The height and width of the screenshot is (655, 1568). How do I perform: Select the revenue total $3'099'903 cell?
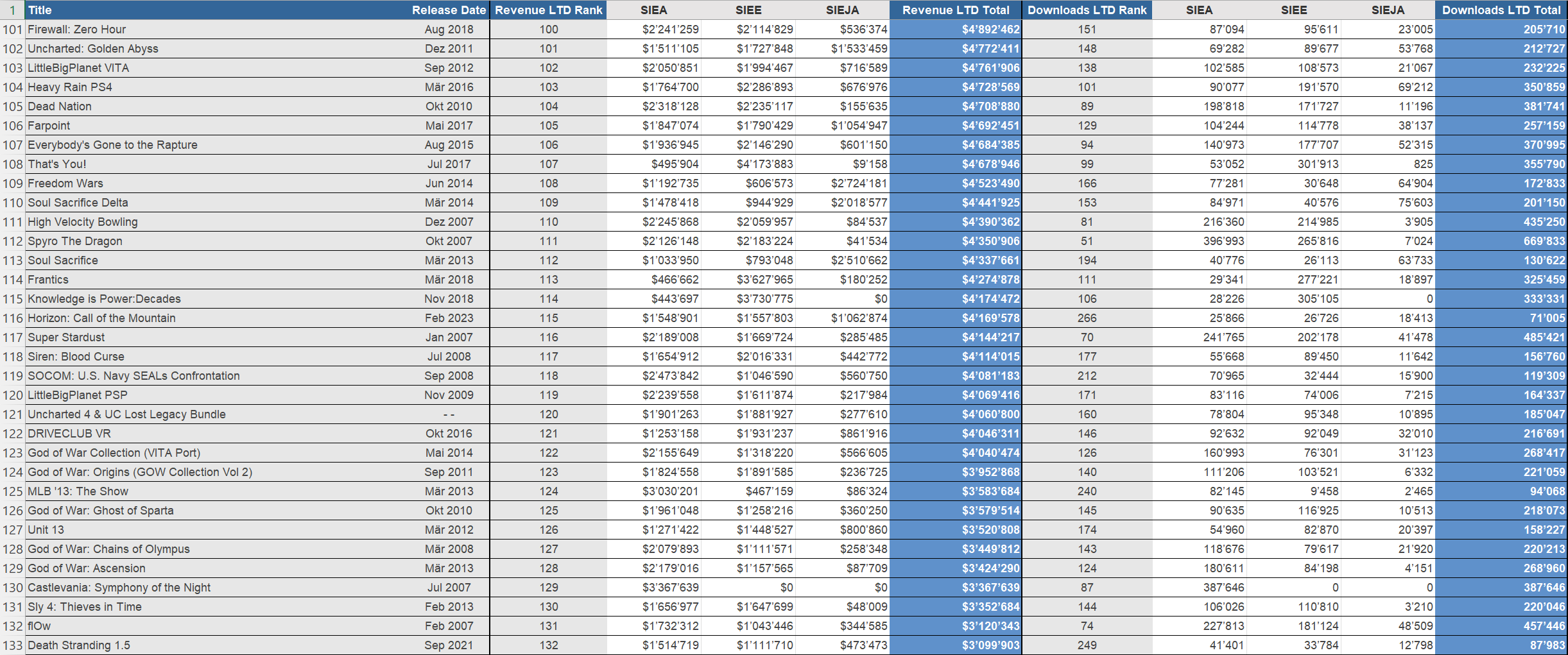[x=956, y=645]
